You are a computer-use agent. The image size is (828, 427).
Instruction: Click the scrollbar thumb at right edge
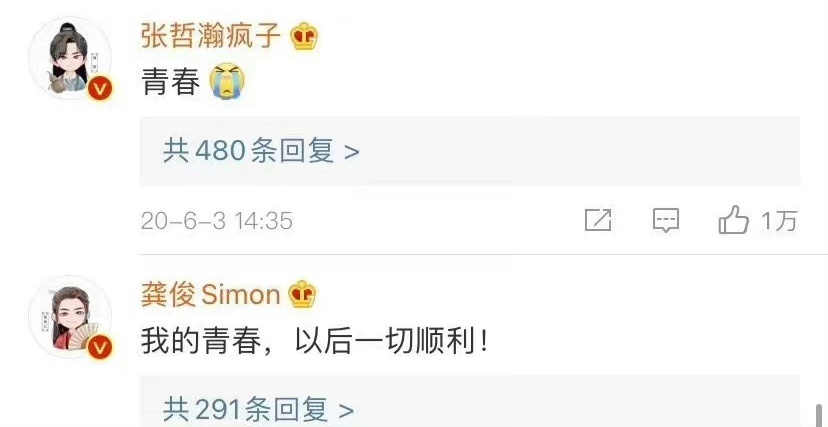(x=820, y=415)
